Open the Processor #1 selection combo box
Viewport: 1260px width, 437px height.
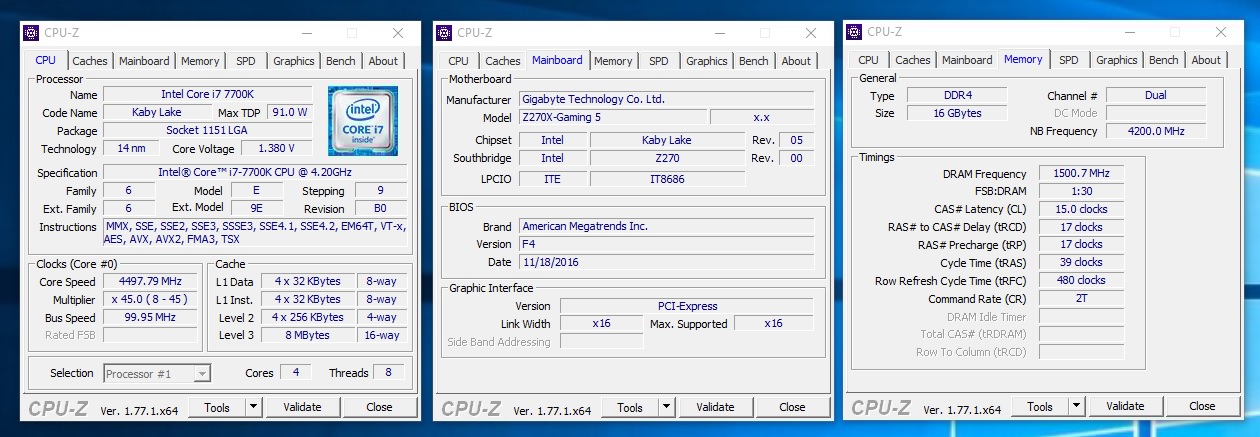tap(157, 373)
